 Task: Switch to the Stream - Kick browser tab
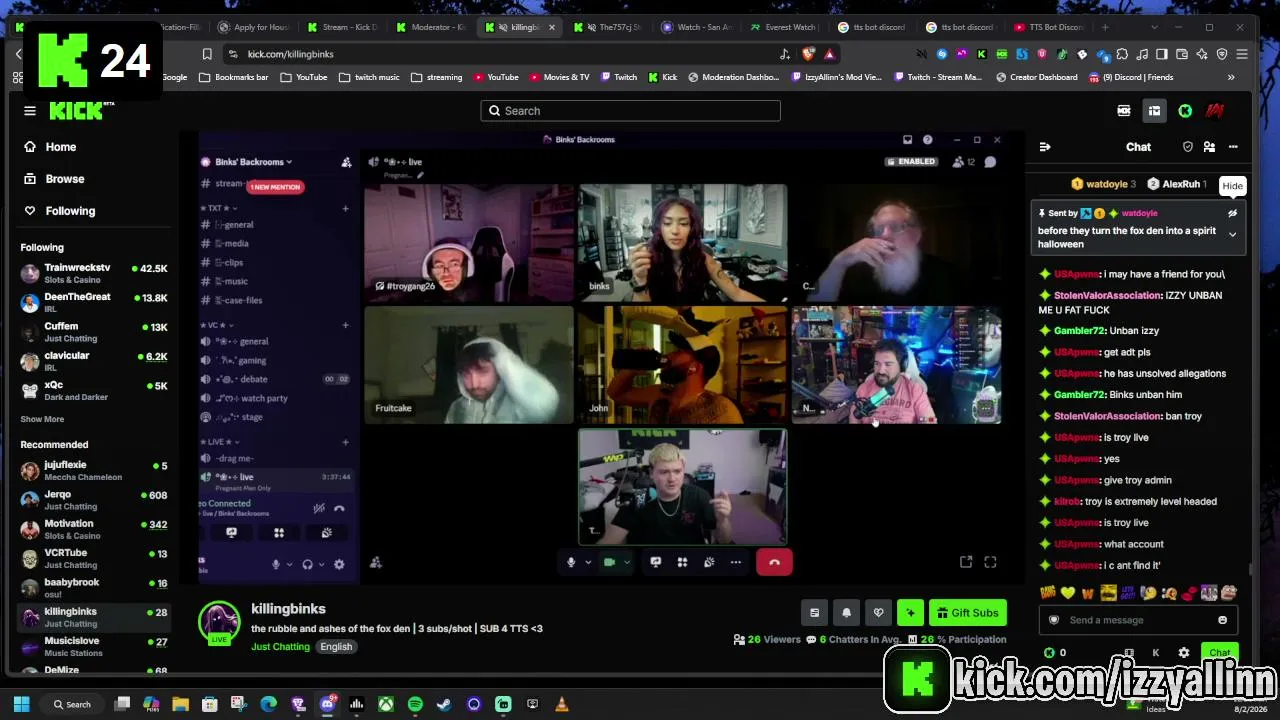[x=343, y=27]
